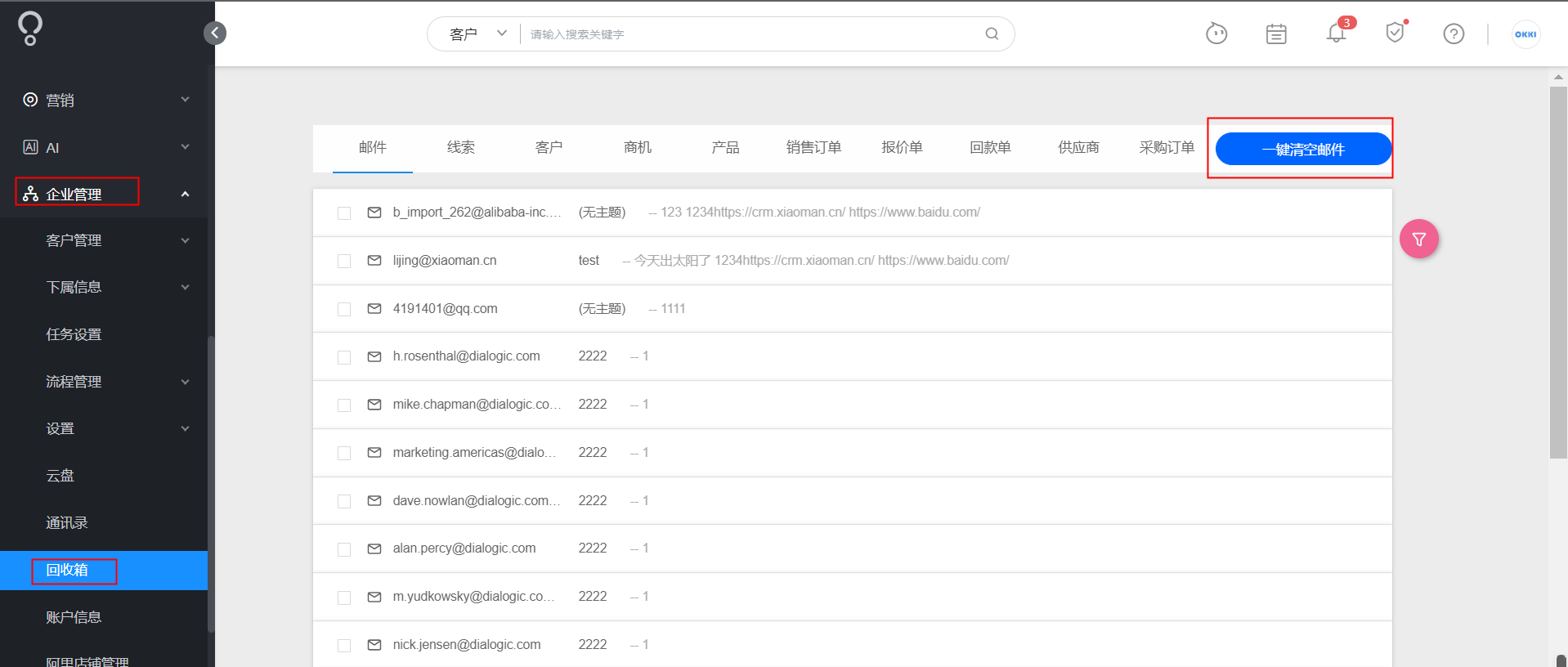
Task: Click the scrollbar up arrow
Action: click(1558, 77)
